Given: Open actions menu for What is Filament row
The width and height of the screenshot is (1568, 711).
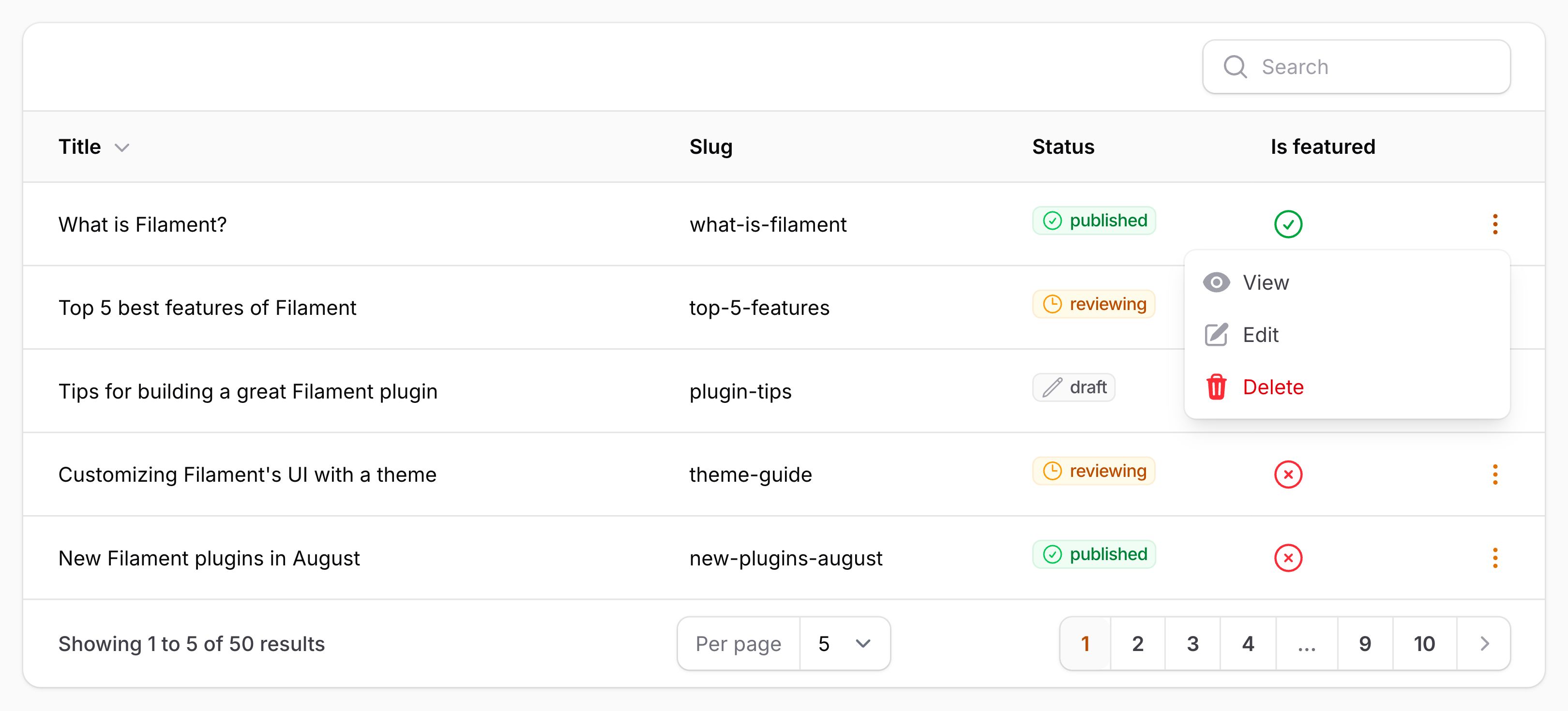Looking at the screenshot, I should click(1495, 224).
